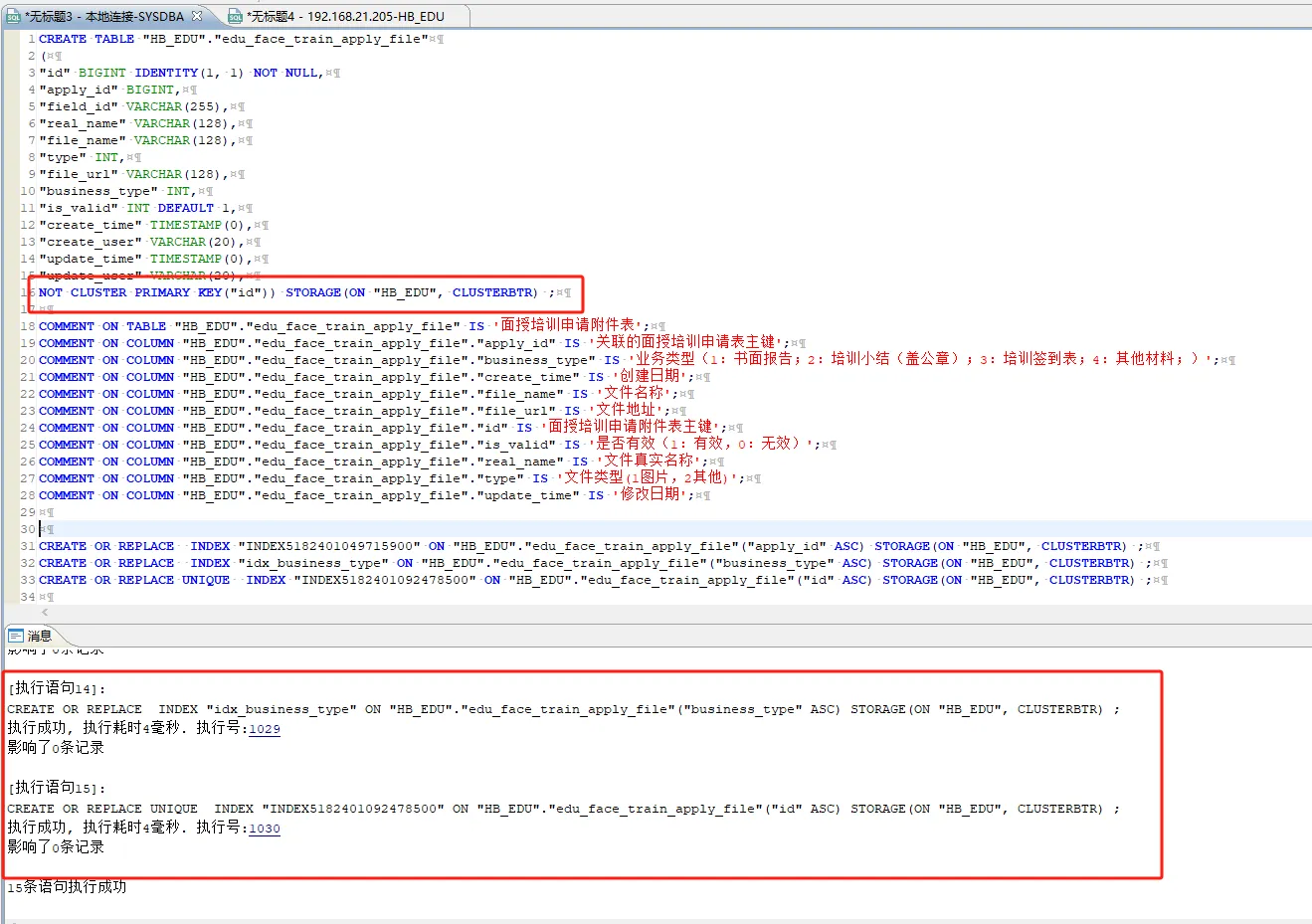The width and height of the screenshot is (1312, 924).
Task: Click comment line for "apply_id" column
Action: tap(417, 342)
